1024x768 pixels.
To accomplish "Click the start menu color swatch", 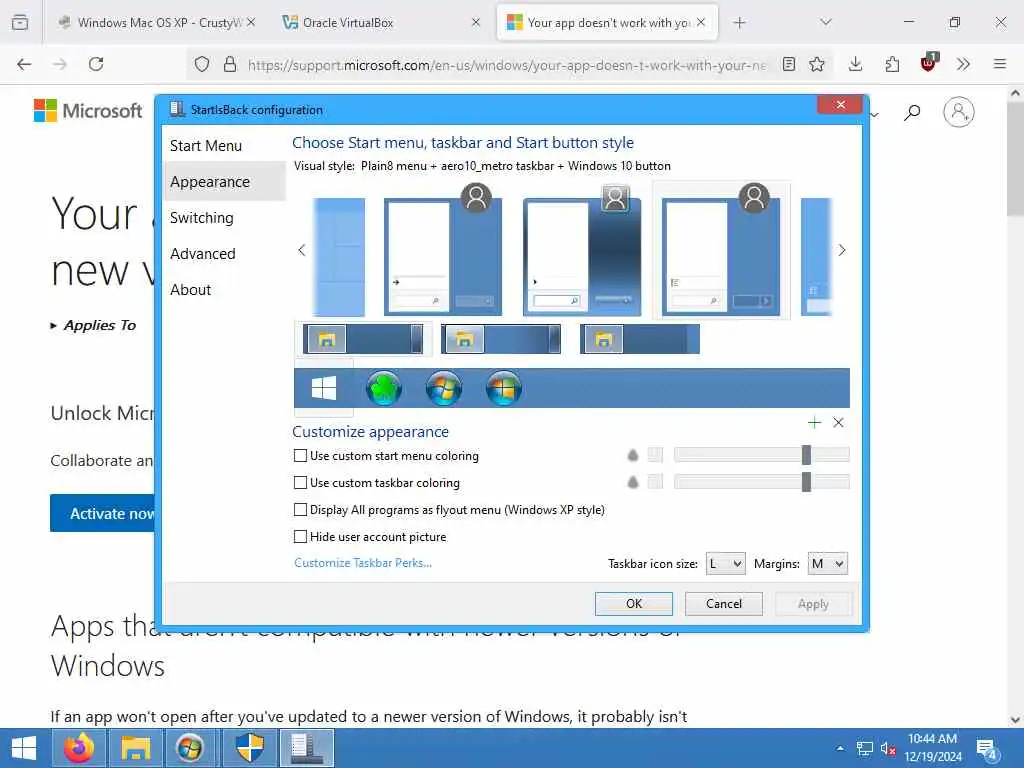I will tap(655, 455).
